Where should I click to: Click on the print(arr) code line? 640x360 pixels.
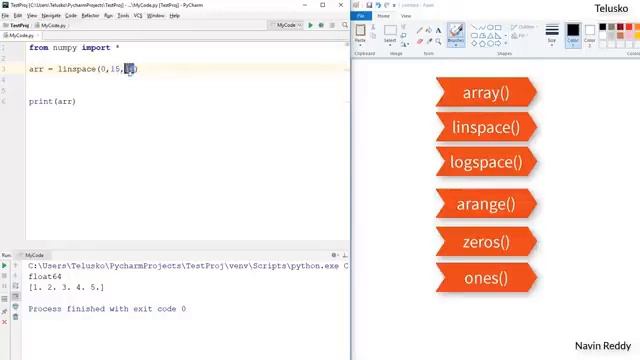[52, 101]
